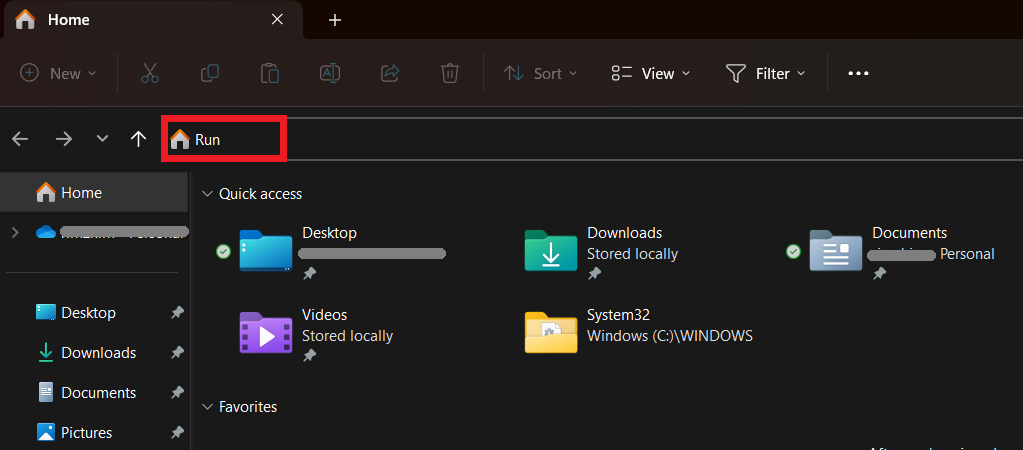Collapse the Quick access section
This screenshot has height=450, width=1023.
tap(207, 194)
